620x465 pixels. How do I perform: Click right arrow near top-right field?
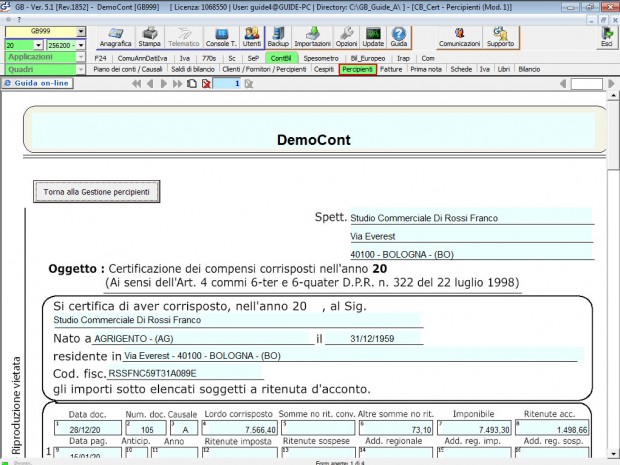click(x=611, y=84)
